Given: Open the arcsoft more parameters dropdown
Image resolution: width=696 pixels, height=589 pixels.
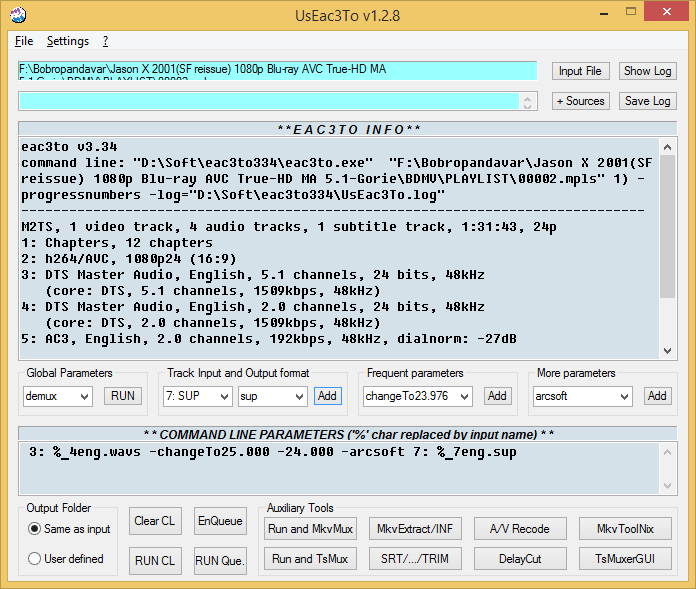Looking at the screenshot, I should 582,396.
